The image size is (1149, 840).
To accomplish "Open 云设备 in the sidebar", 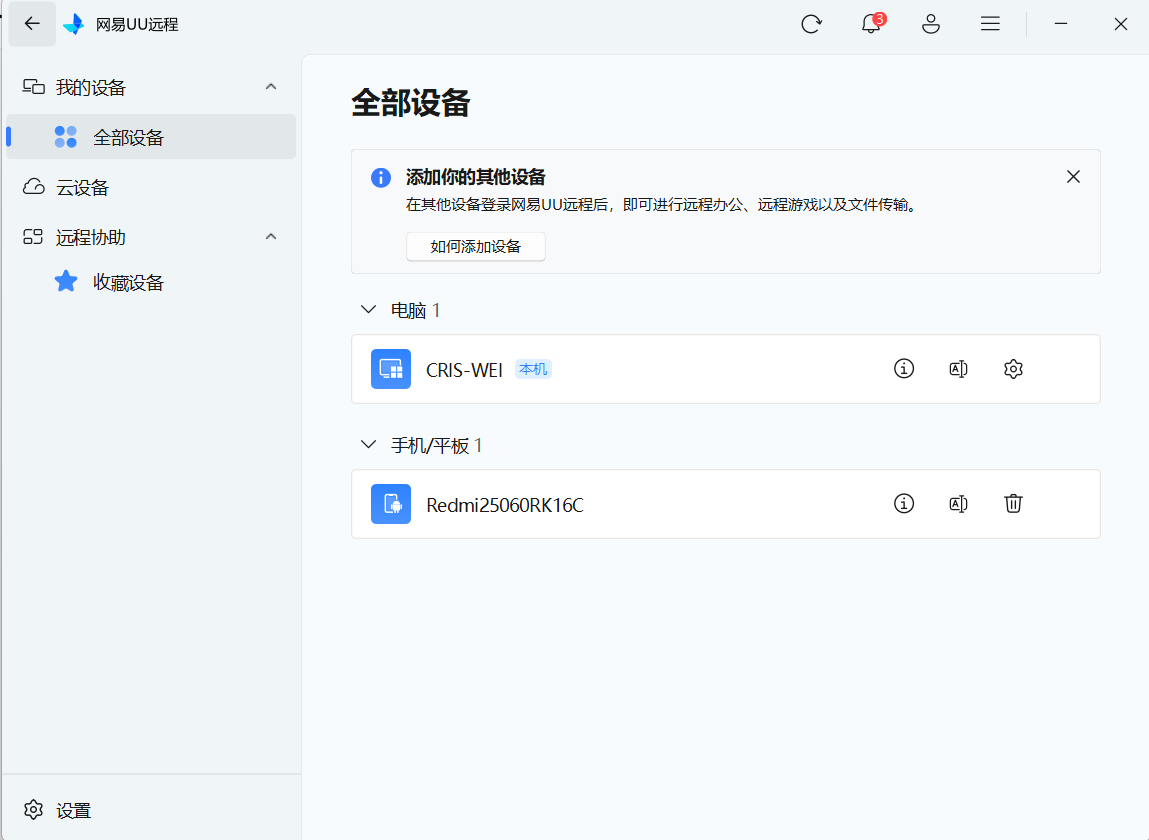I will click(x=151, y=187).
